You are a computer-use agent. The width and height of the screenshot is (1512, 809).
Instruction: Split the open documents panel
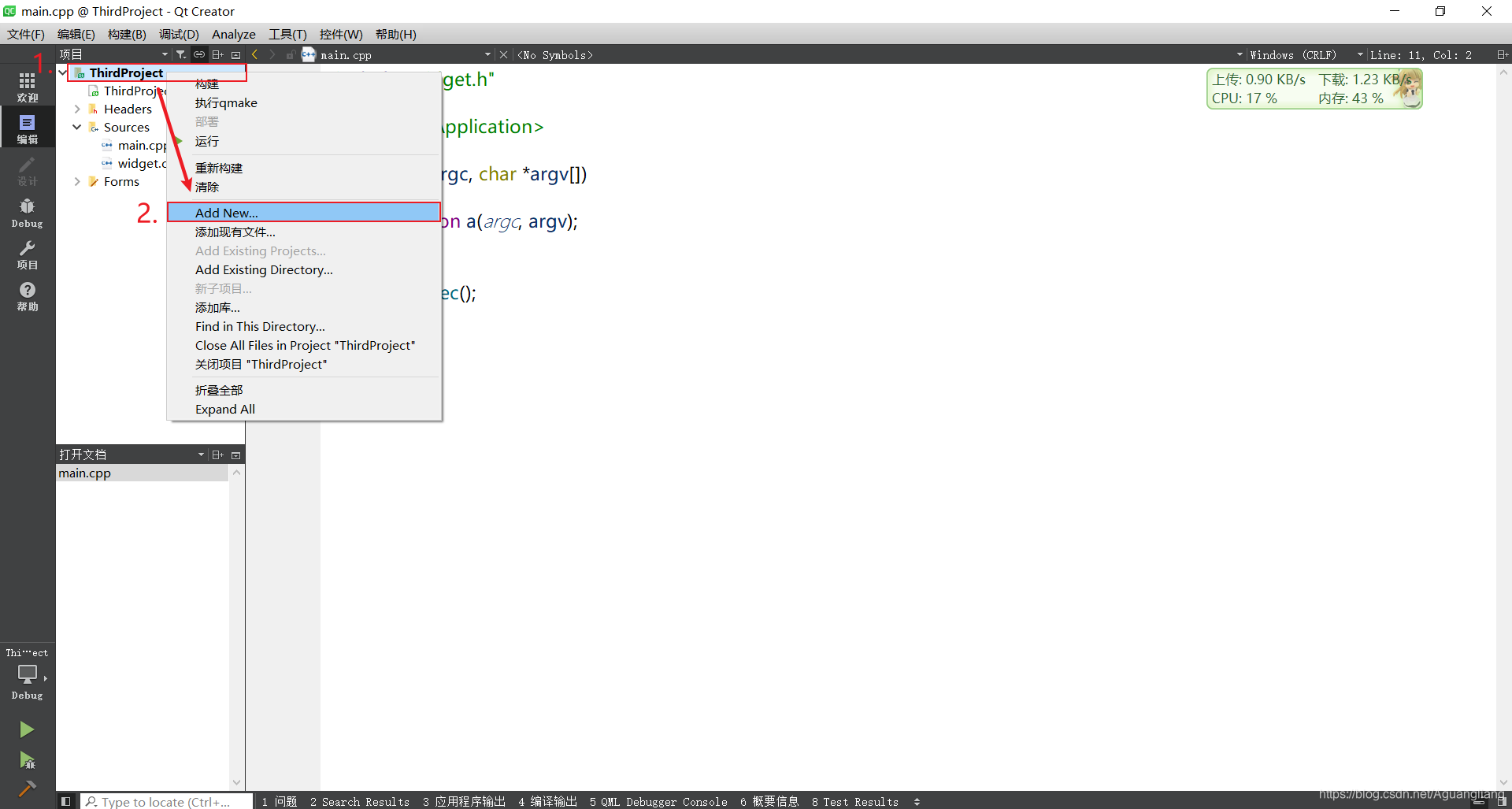pyautogui.click(x=218, y=455)
